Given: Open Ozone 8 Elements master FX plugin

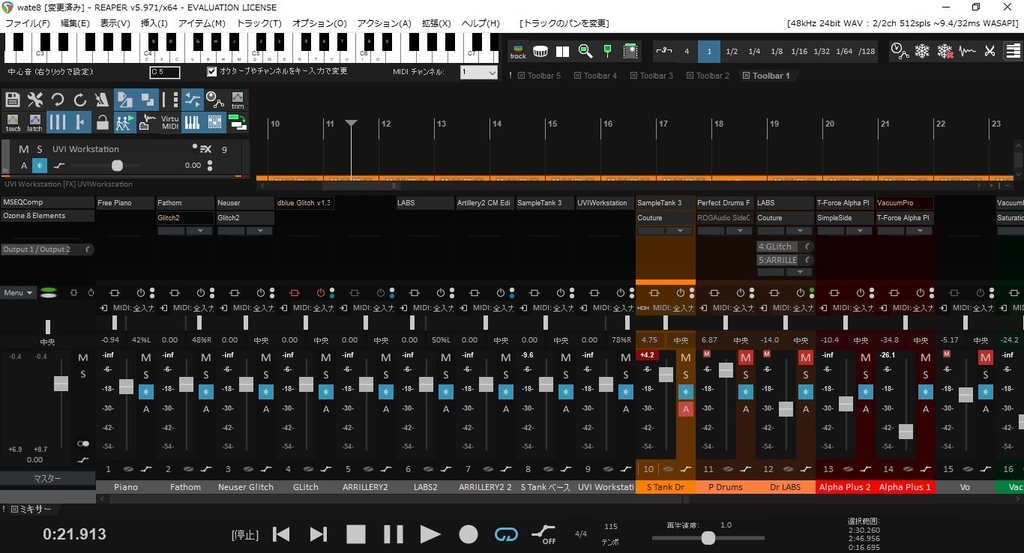Looking at the screenshot, I should (48, 215).
